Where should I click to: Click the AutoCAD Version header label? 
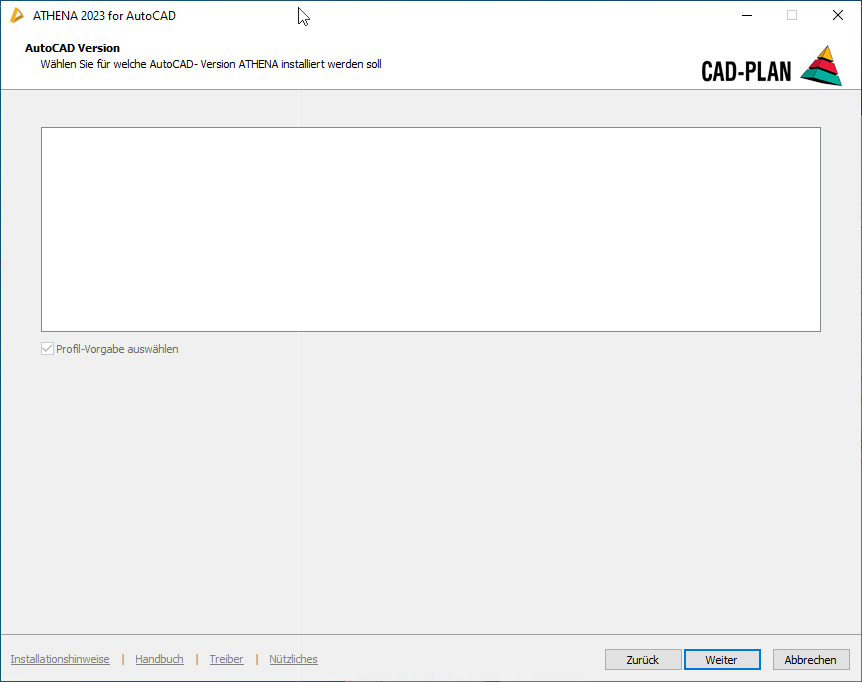coord(73,47)
